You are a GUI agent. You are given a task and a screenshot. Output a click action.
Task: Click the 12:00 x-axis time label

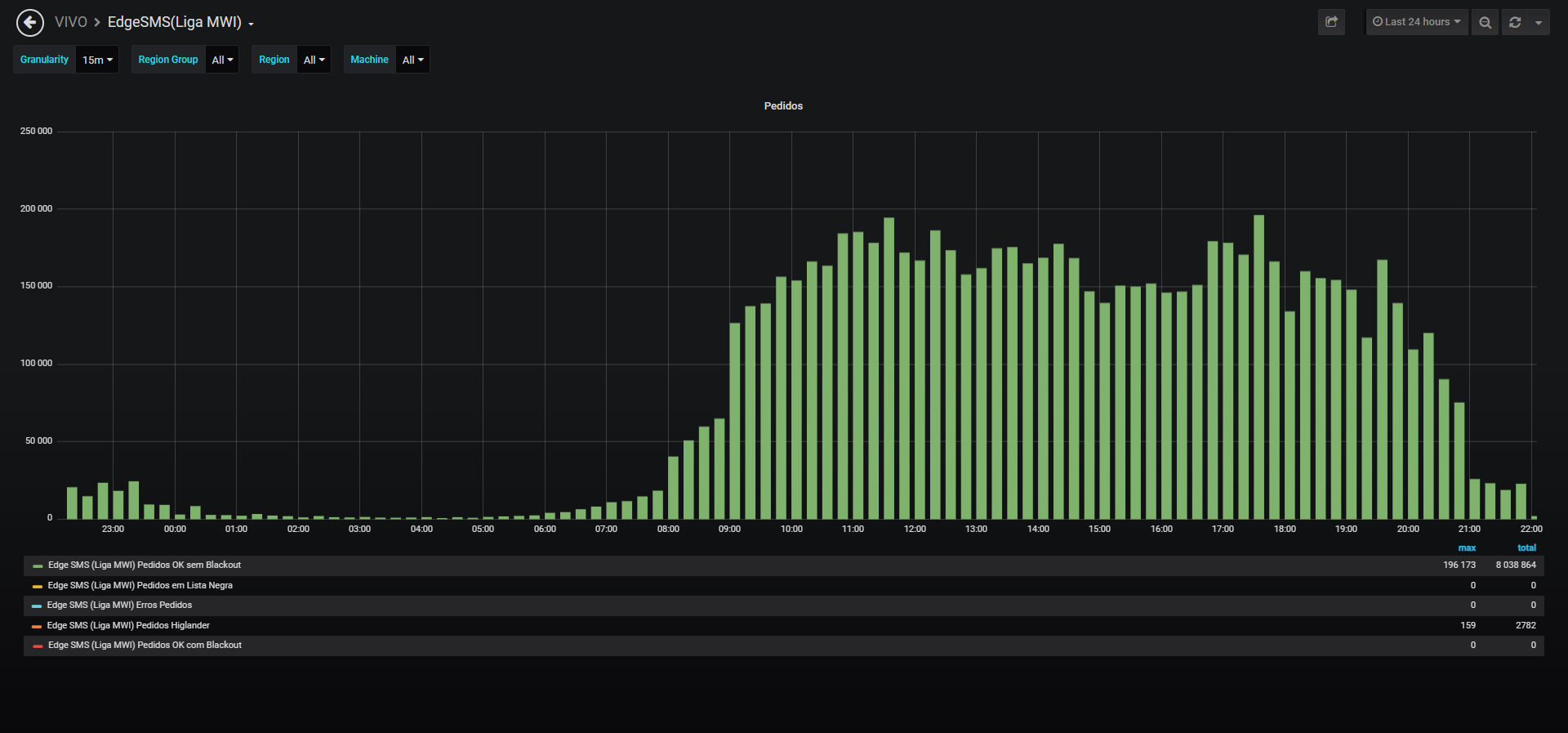[x=915, y=530]
